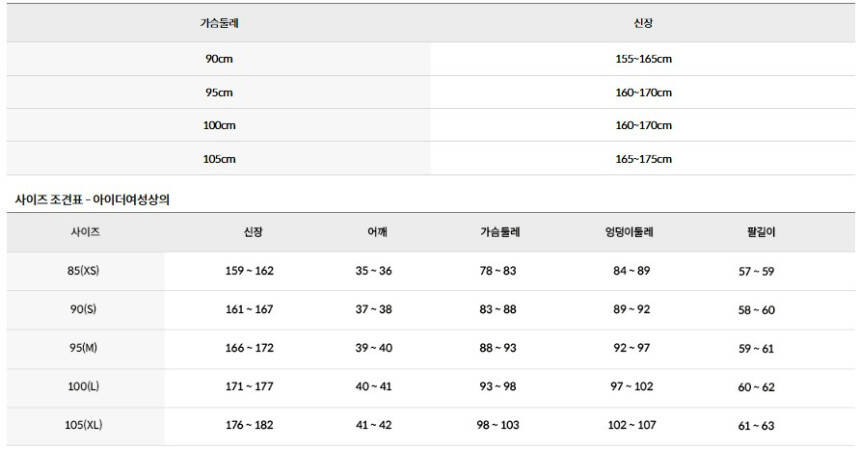Select the 95cm chest size cell

219,92
